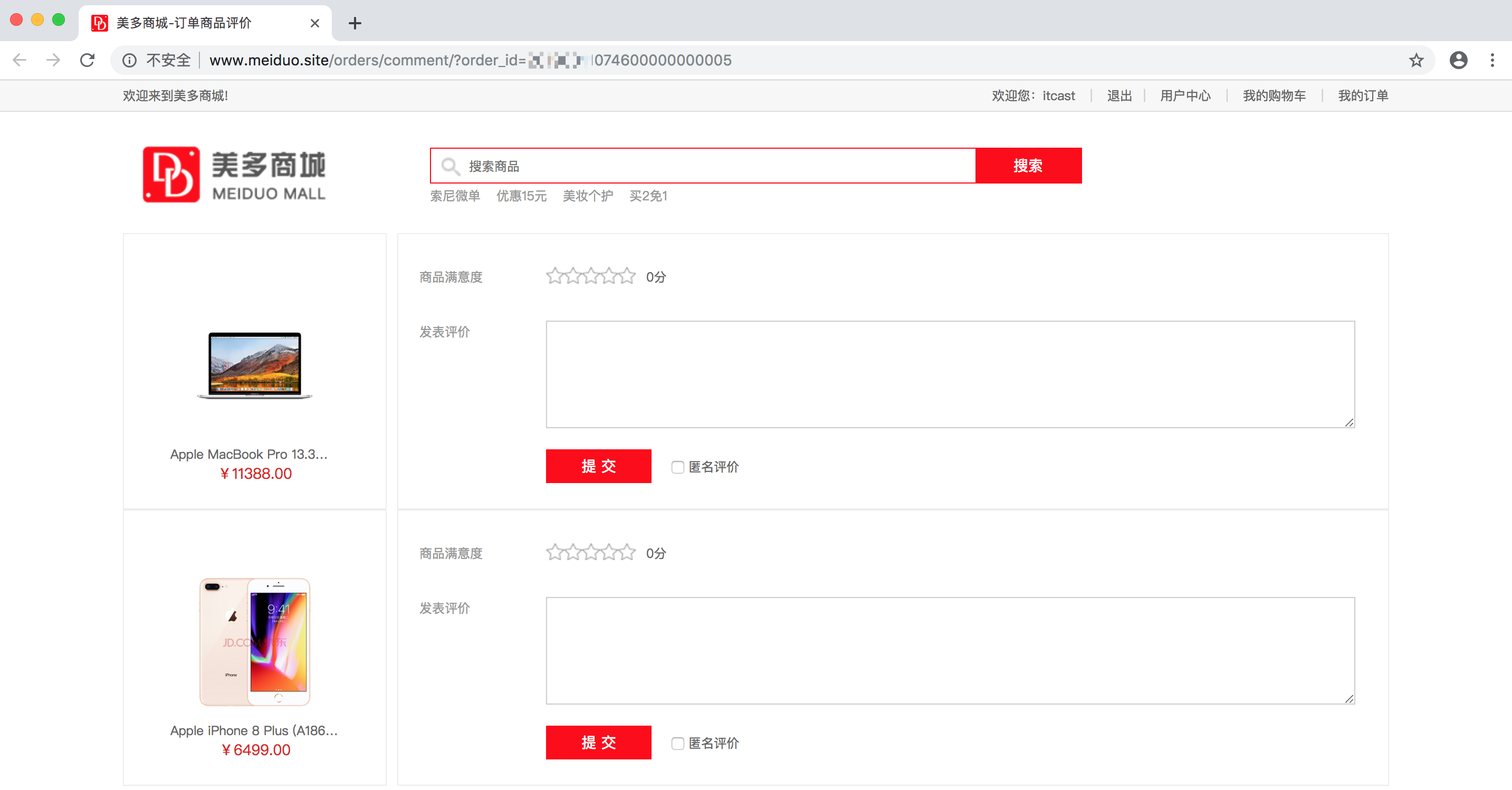
Task: Go to 用户中心
Action: pyautogui.click(x=1184, y=95)
